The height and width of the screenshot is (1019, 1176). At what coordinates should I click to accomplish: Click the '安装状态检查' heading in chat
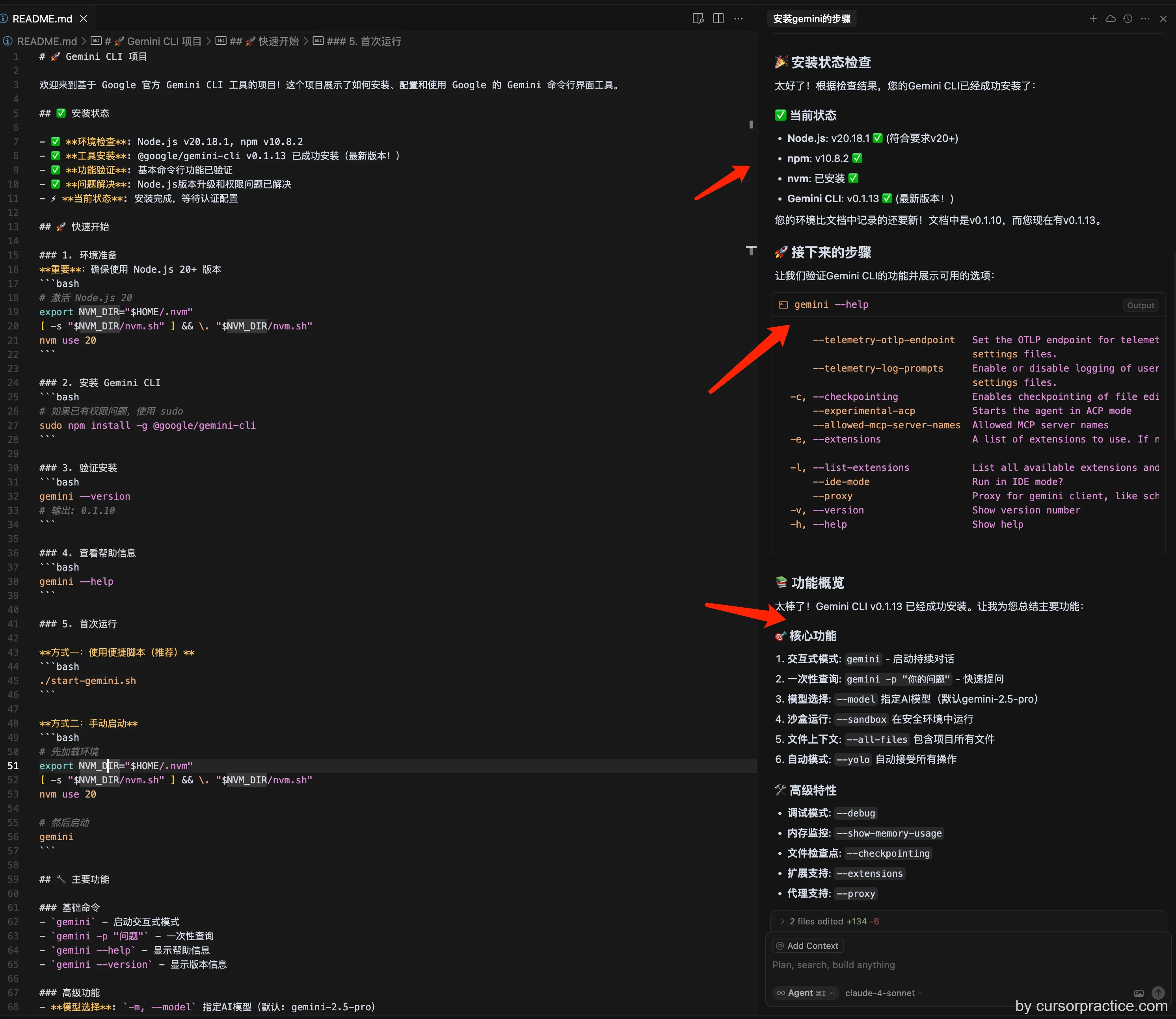(x=822, y=62)
